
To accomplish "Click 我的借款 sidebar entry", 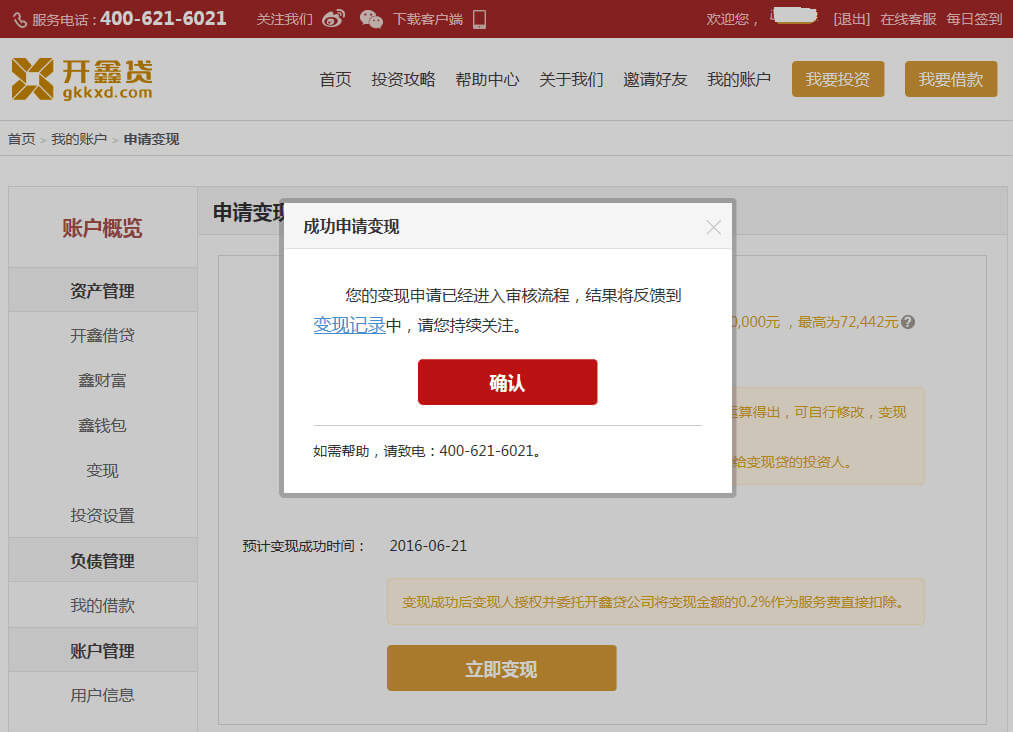I will (102, 606).
